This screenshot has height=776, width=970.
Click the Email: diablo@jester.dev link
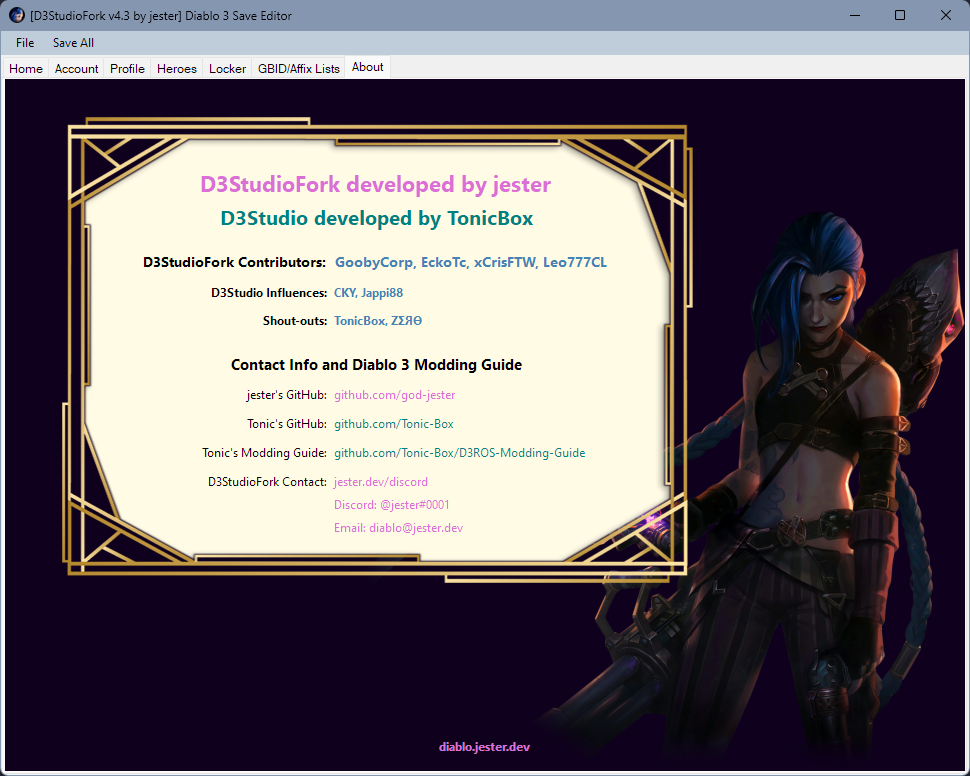(398, 528)
